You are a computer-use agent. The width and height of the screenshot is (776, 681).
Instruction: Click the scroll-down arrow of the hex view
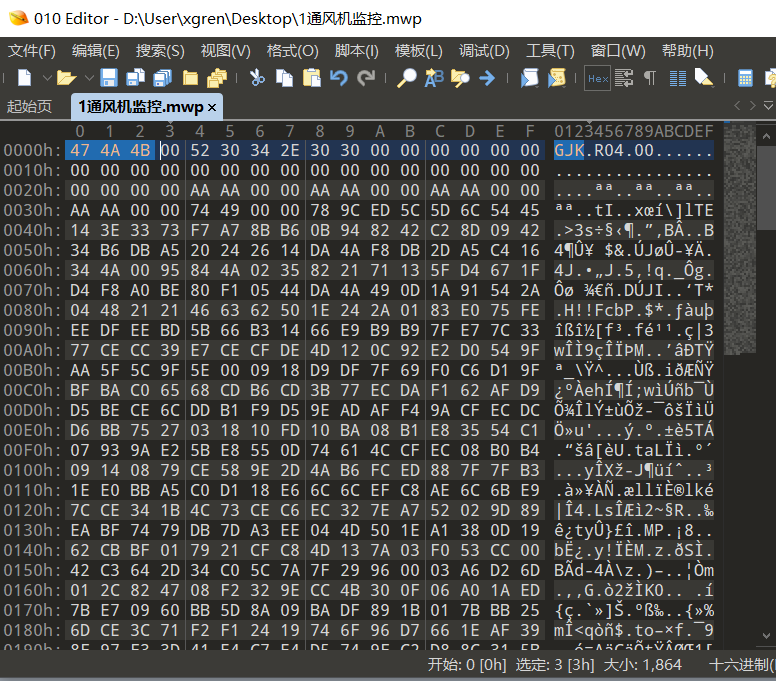click(x=766, y=635)
